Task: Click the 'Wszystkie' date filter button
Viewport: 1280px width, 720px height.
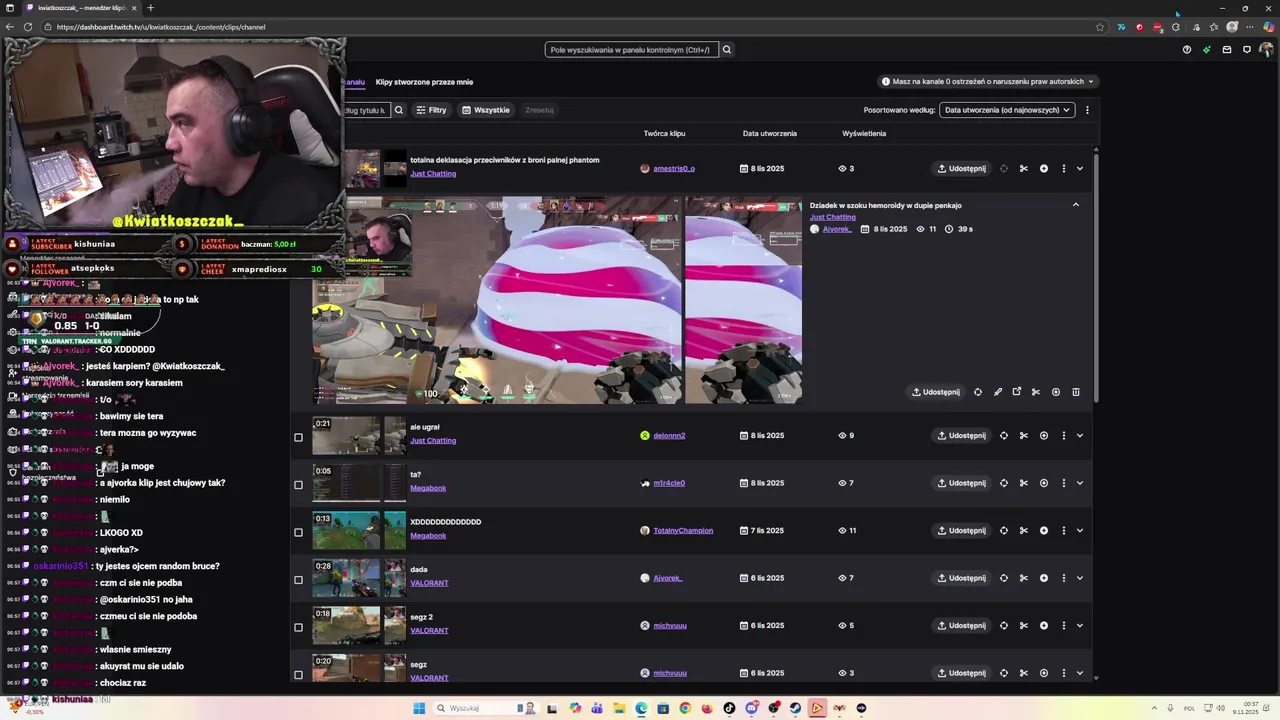Action: [x=486, y=110]
